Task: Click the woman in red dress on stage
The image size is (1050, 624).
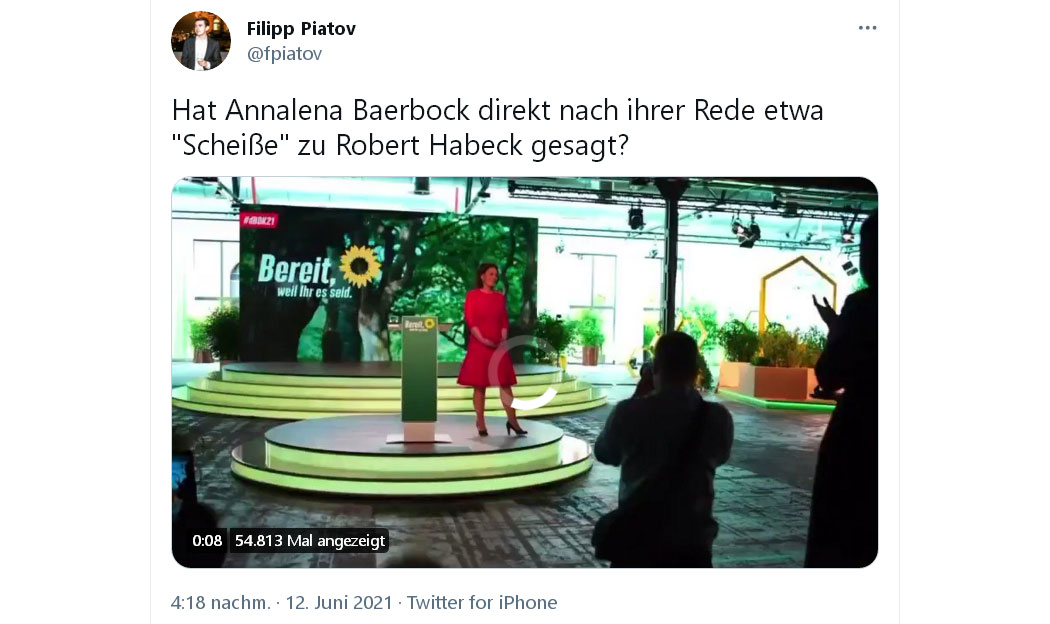Action: (x=488, y=348)
